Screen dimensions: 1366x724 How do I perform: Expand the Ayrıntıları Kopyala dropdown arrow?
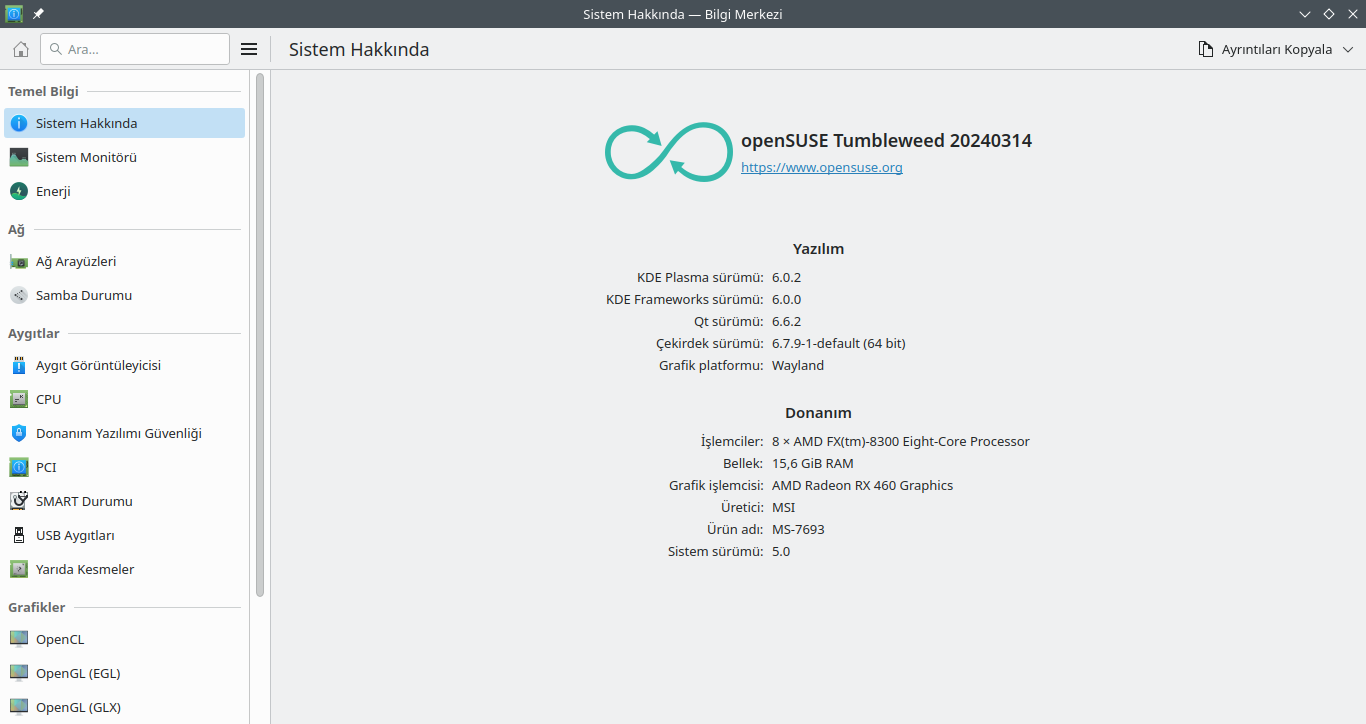1348,49
